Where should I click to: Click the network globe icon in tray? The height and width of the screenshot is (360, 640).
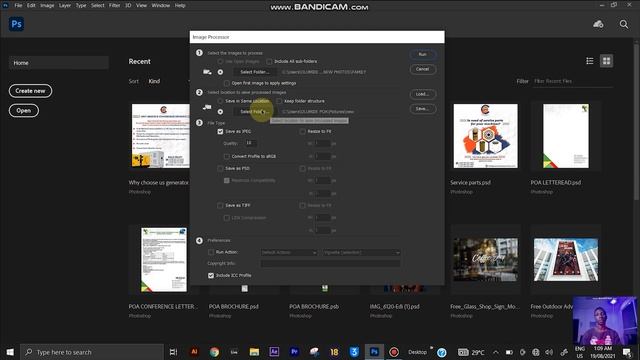pos(536,352)
